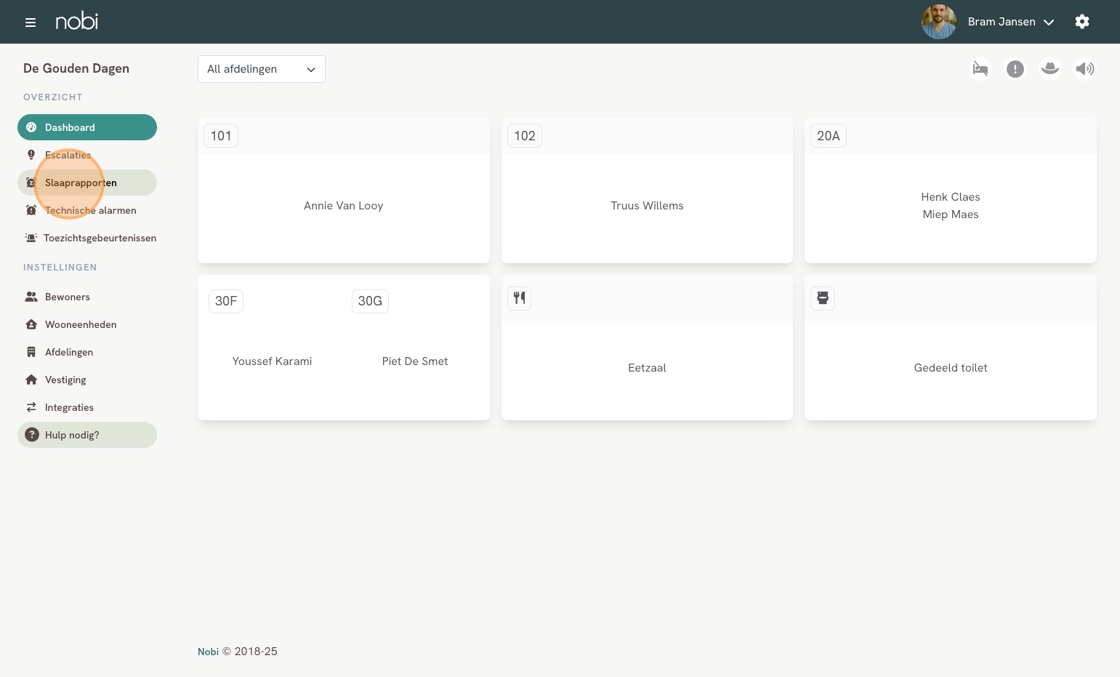Click the crossed-out bed icon

click(980, 69)
